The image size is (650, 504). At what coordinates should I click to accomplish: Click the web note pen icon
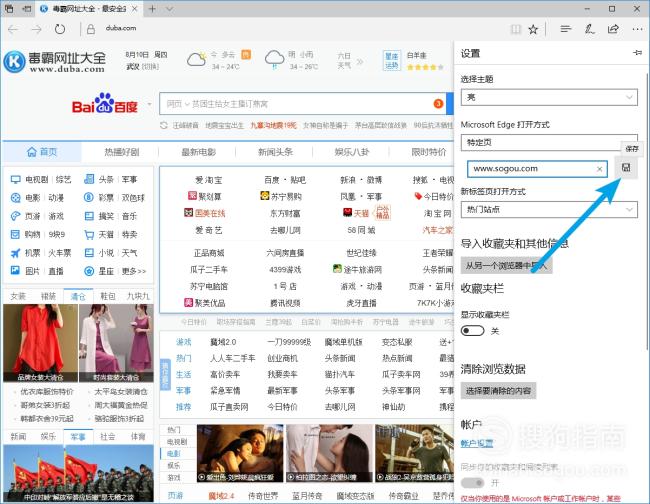589,29
